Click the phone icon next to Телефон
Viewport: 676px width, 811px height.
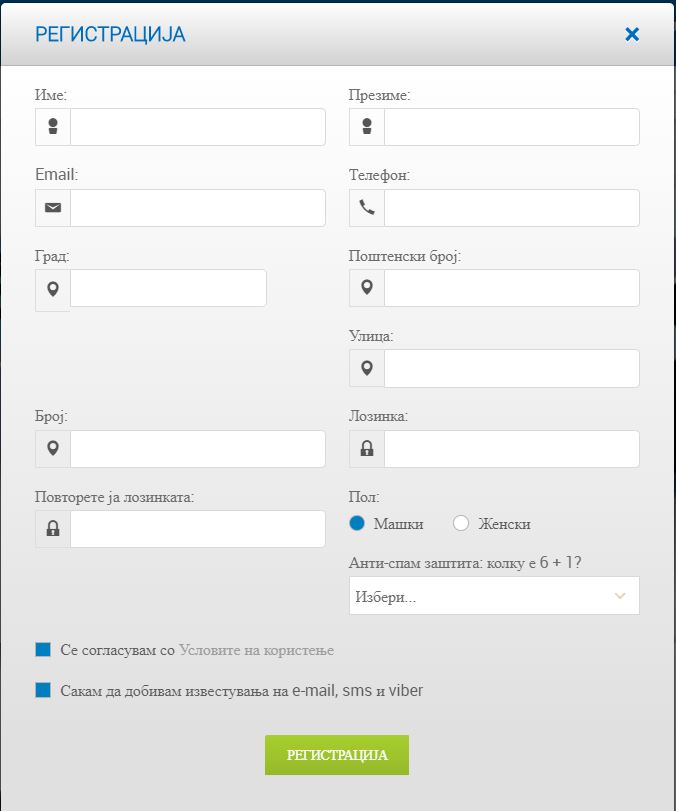[367, 207]
